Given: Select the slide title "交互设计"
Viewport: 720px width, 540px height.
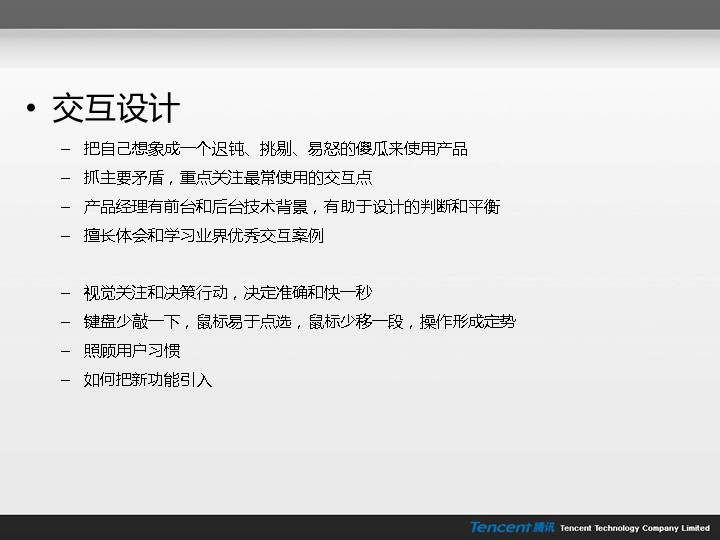Looking at the screenshot, I should point(116,109).
